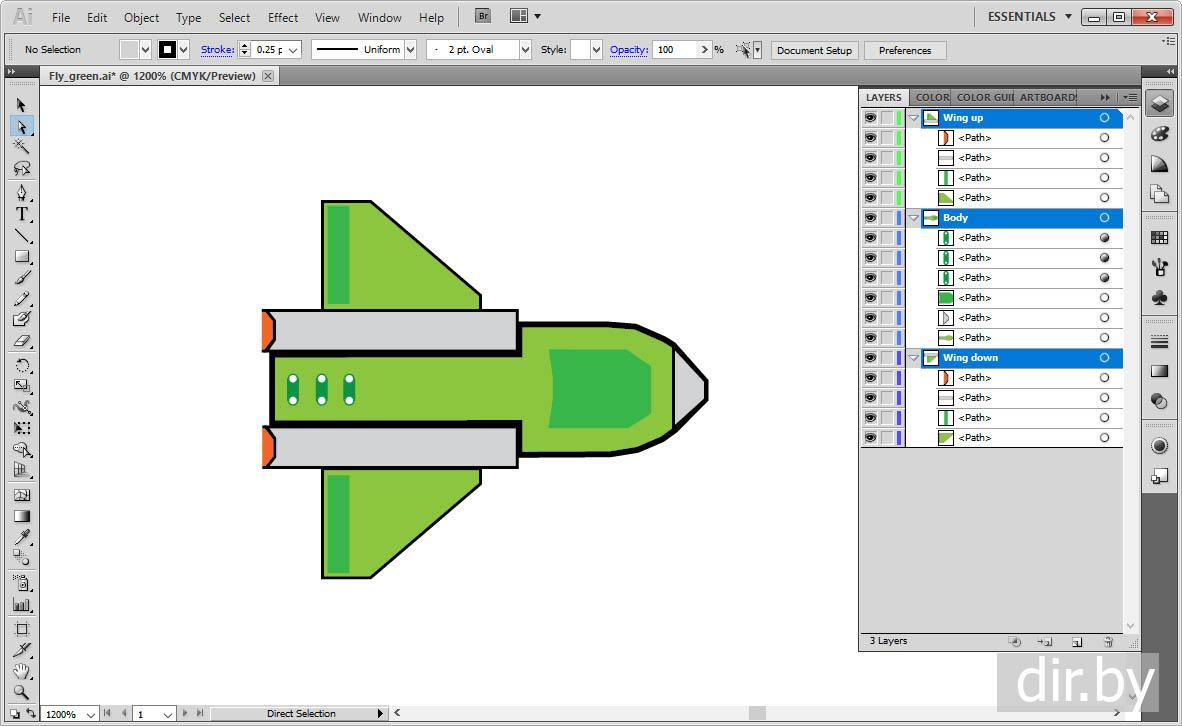Hide the Wing up layer
Screen dimensions: 1182x726
(870, 118)
